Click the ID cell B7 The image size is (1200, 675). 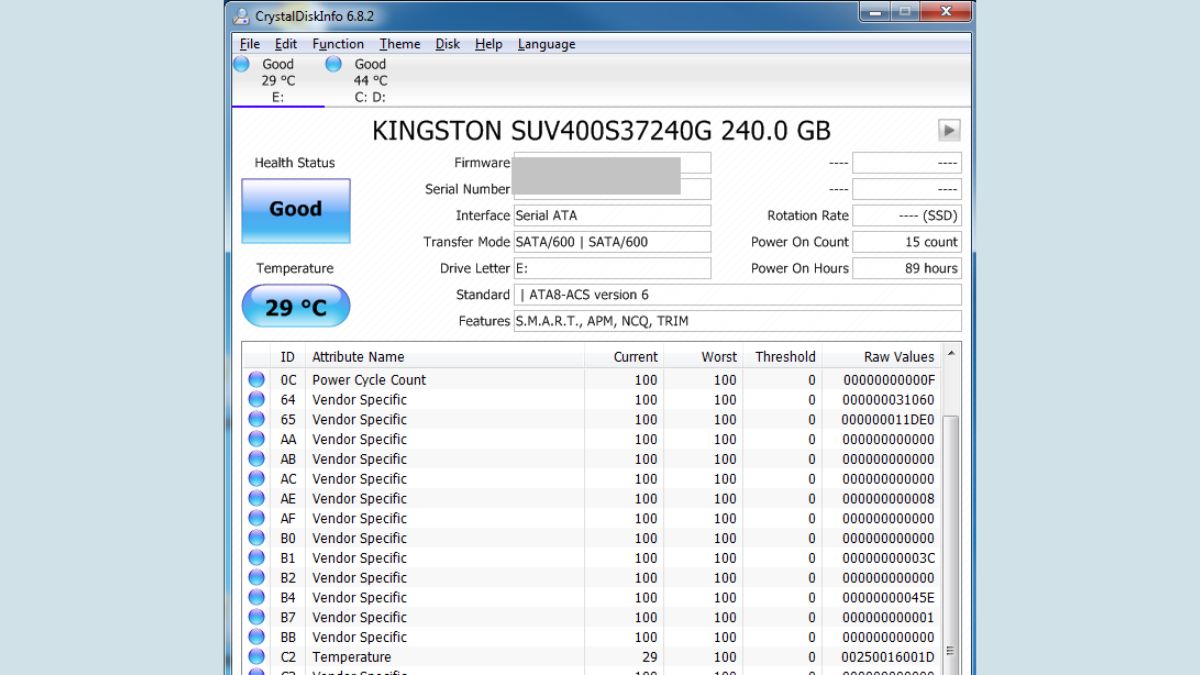pyautogui.click(x=288, y=617)
